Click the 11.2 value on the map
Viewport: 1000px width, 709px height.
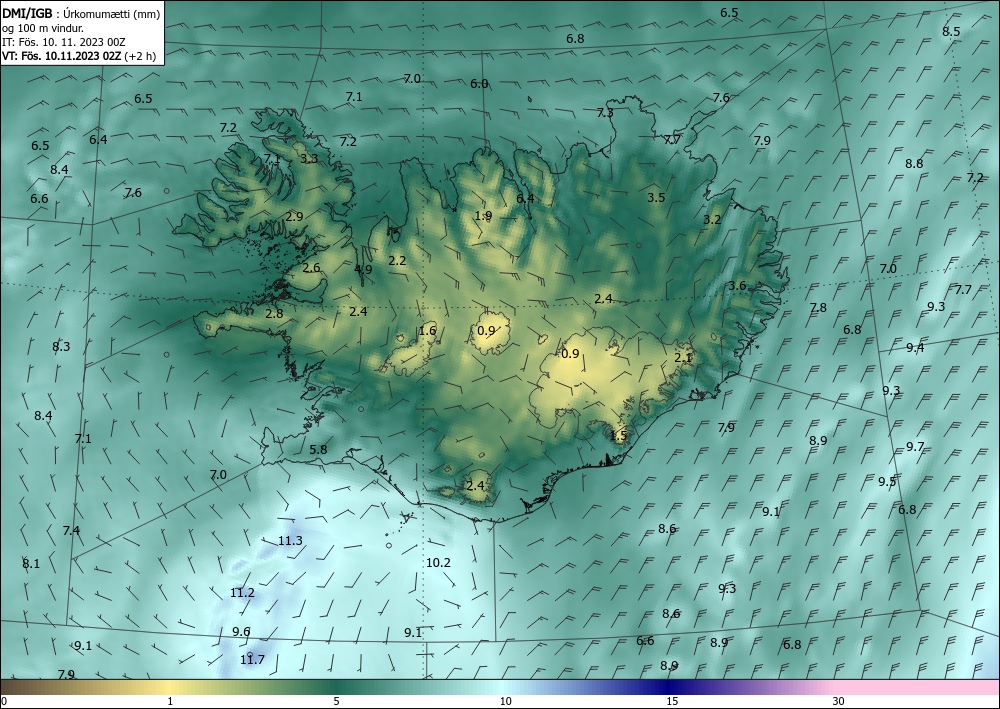tap(242, 593)
